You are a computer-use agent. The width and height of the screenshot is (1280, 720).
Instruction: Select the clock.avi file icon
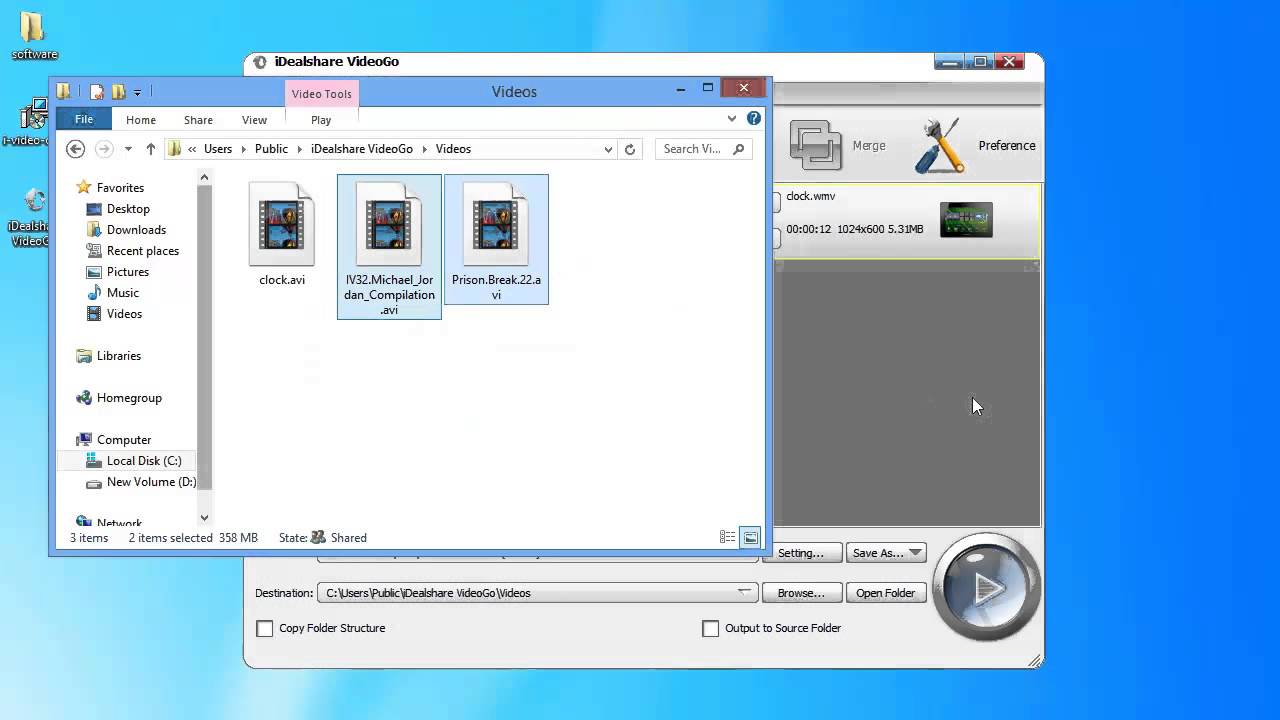click(282, 223)
